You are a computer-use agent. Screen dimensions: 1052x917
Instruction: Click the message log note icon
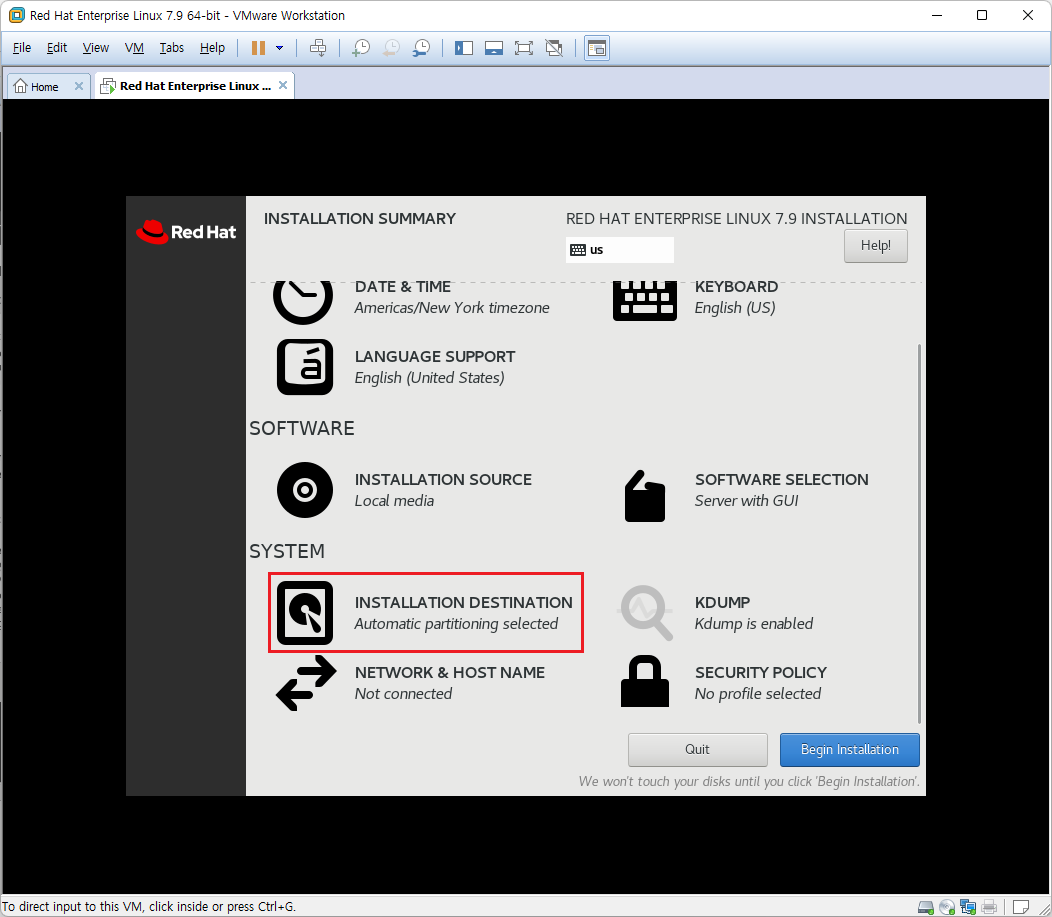pyautogui.click(x=1020, y=908)
